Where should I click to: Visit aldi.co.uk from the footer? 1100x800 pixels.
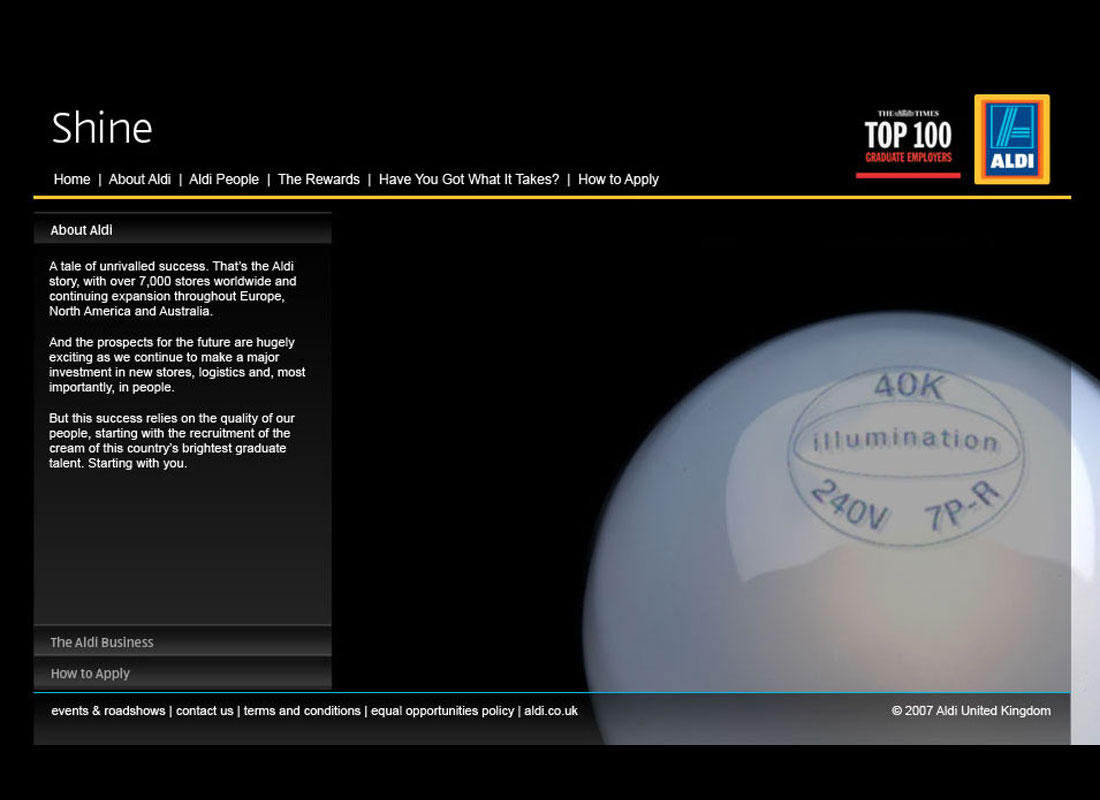click(x=551, y=711)
